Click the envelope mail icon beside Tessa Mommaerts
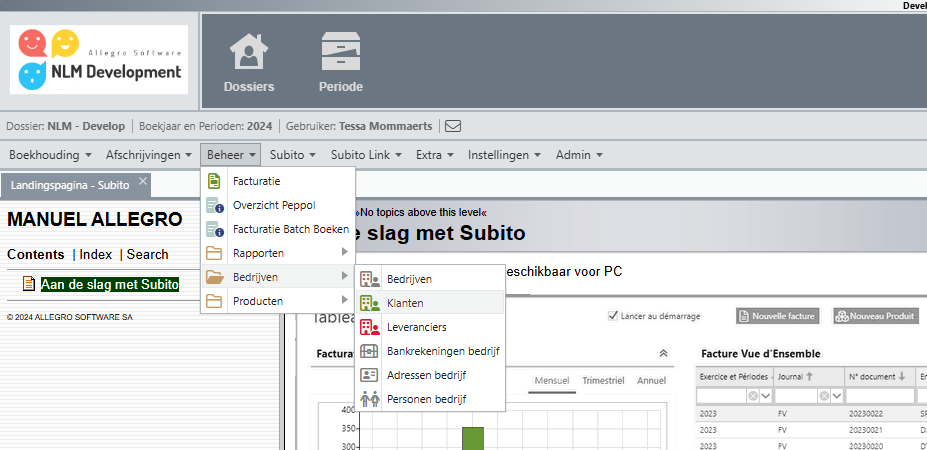This screenshot has width=927, height=450. (x=453, y=126)
